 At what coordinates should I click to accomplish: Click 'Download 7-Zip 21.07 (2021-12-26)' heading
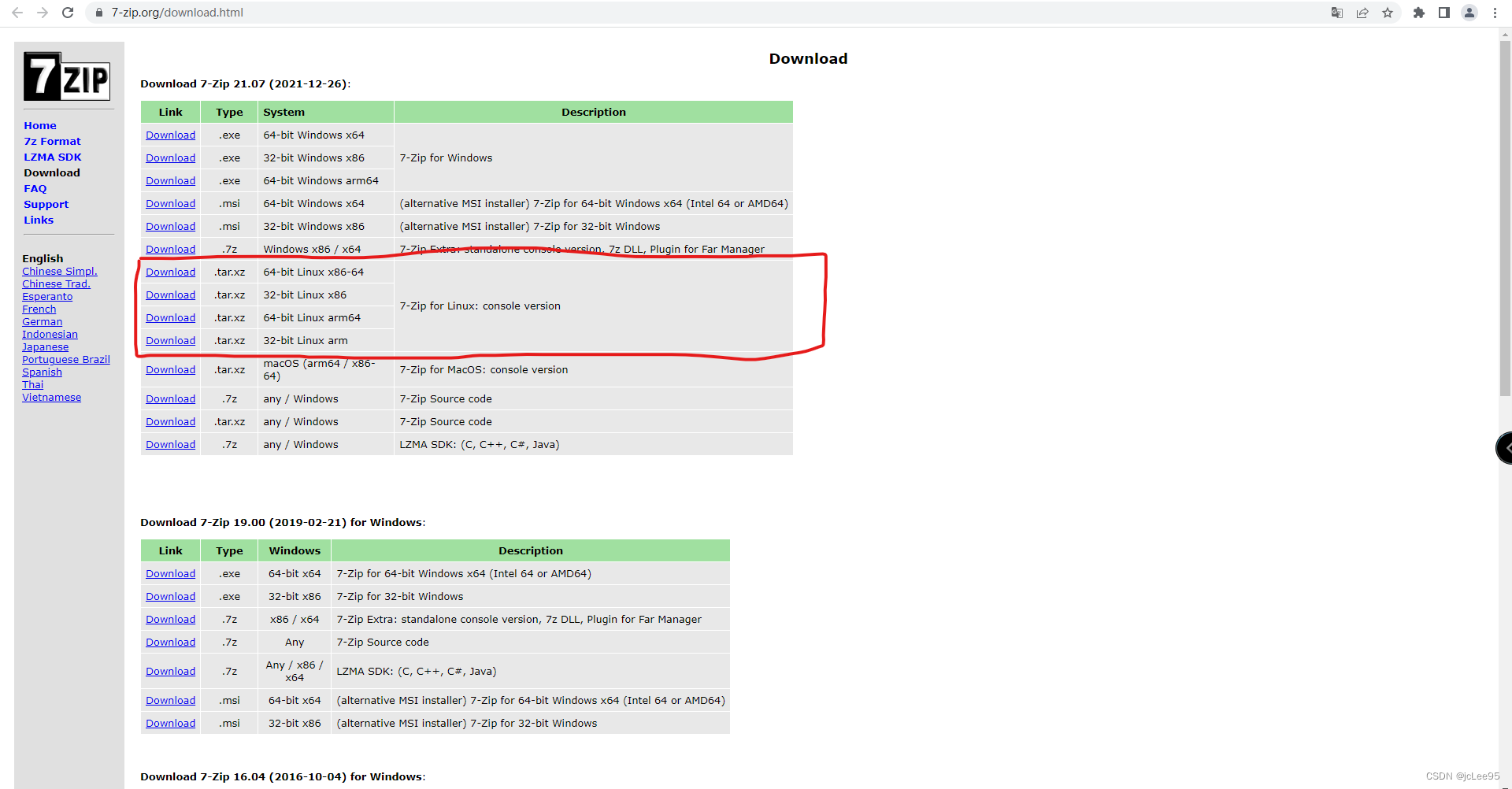click(x=246, y=84)
